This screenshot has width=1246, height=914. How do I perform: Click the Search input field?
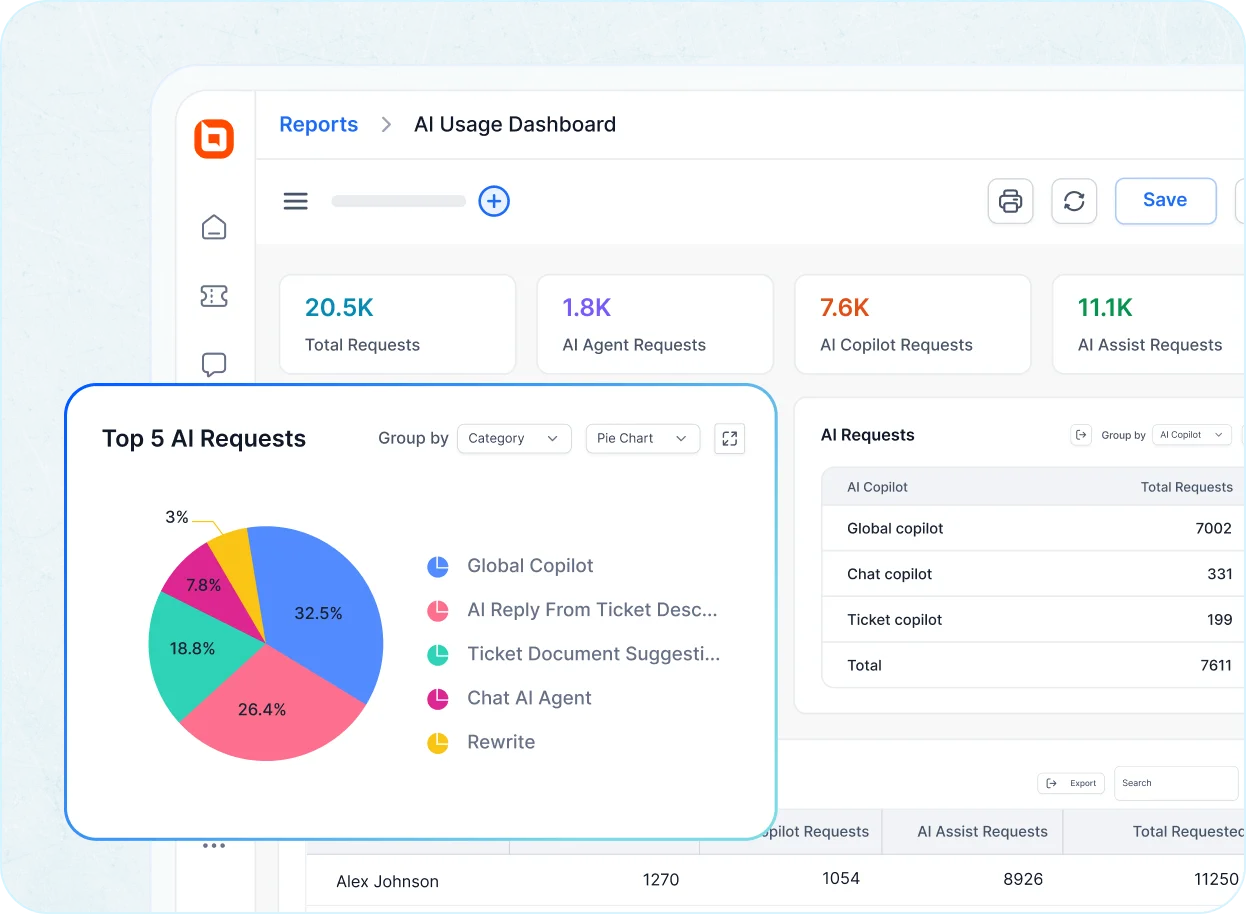point(1176,783)
